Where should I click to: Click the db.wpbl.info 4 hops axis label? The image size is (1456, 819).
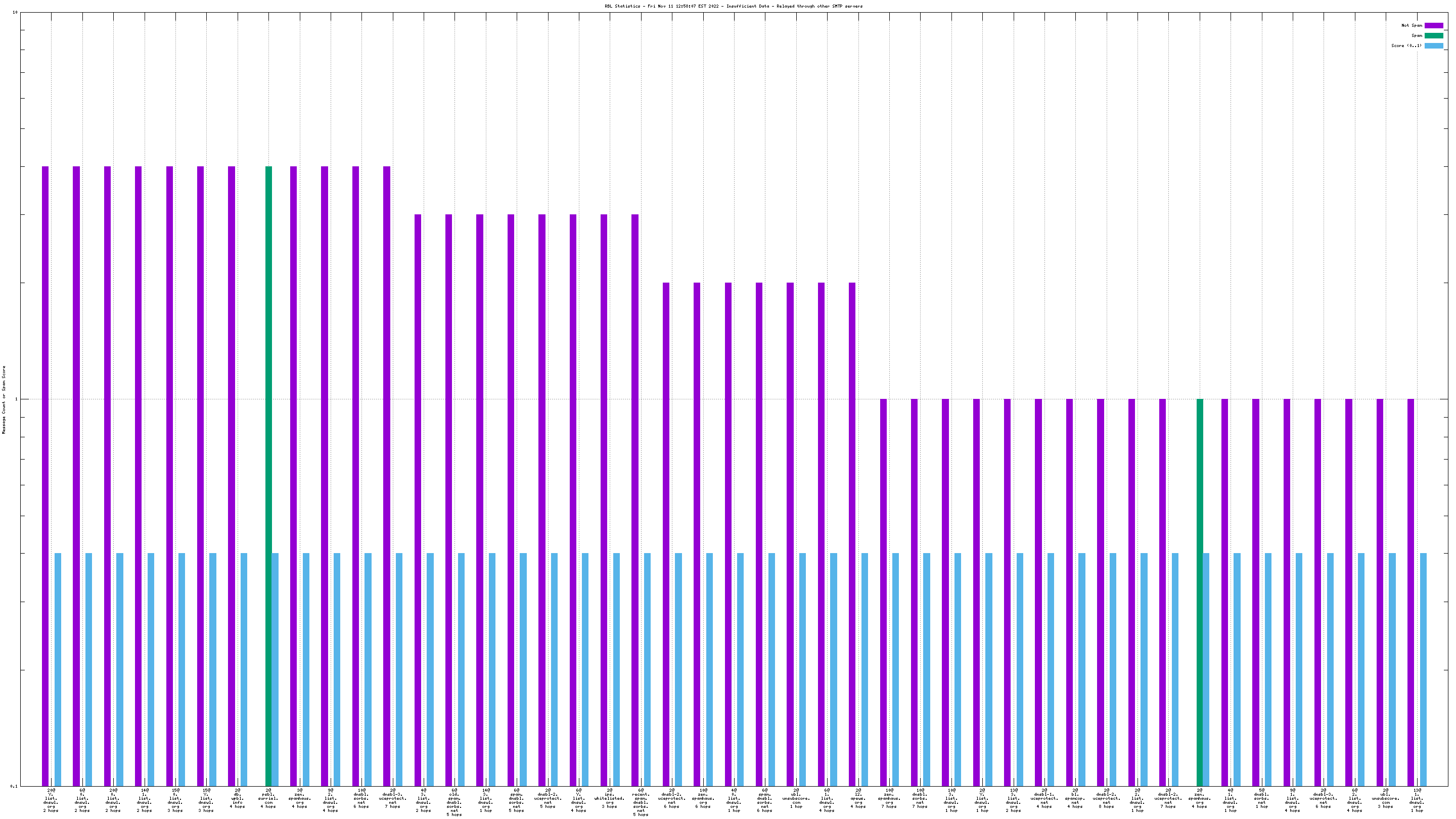[x=238, y=798]
